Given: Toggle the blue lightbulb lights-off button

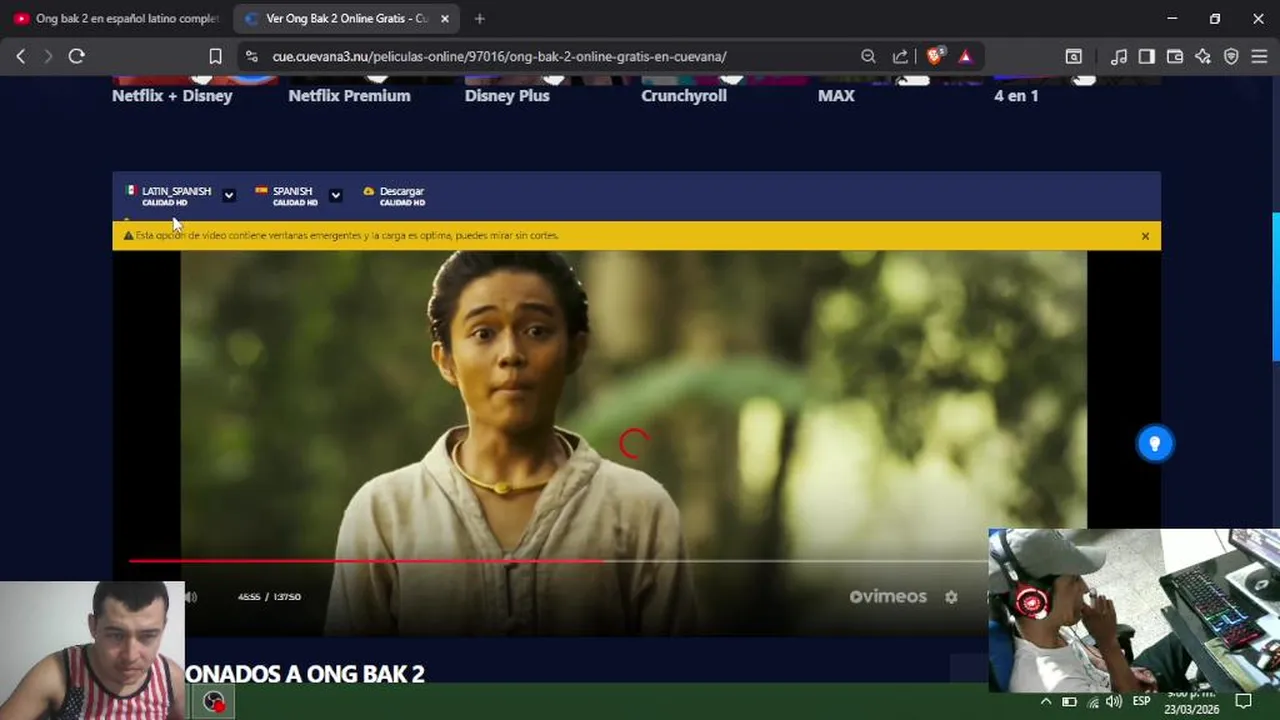Looking at the screenshot, I should (1155, 444).
